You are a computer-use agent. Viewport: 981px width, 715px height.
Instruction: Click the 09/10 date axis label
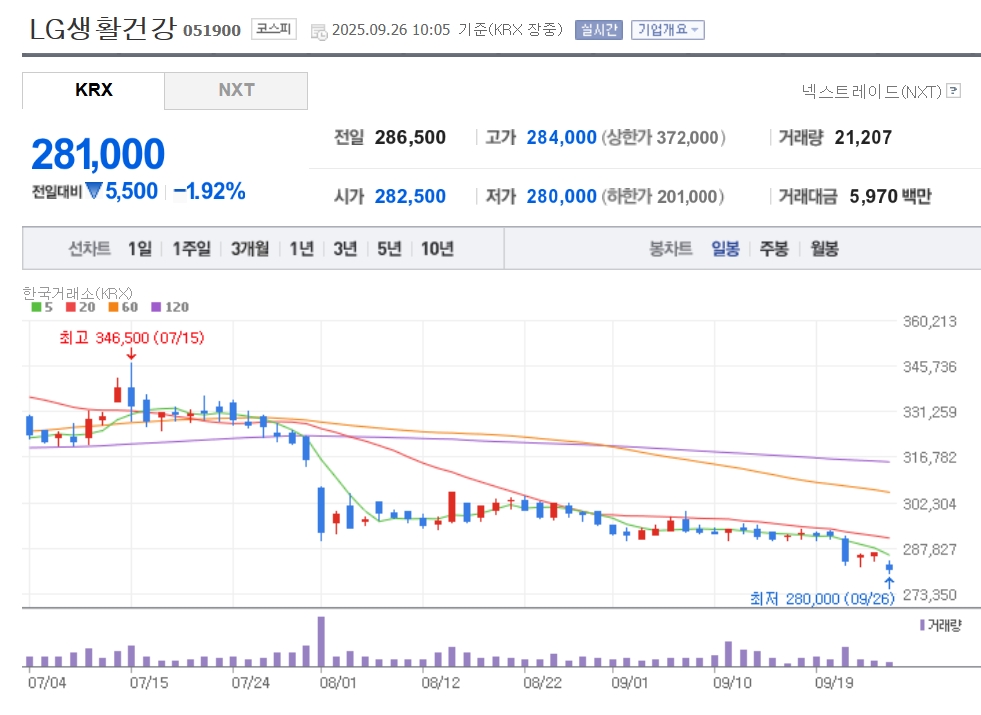(x=732, y=682)
